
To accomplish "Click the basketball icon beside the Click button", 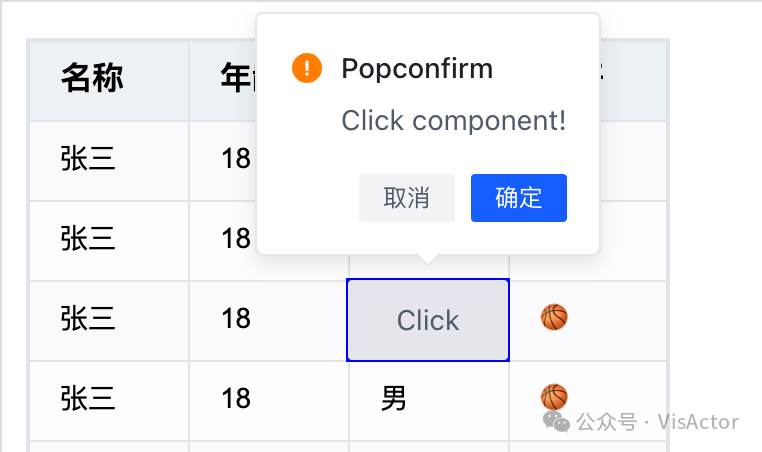I will tap(554, 318).
